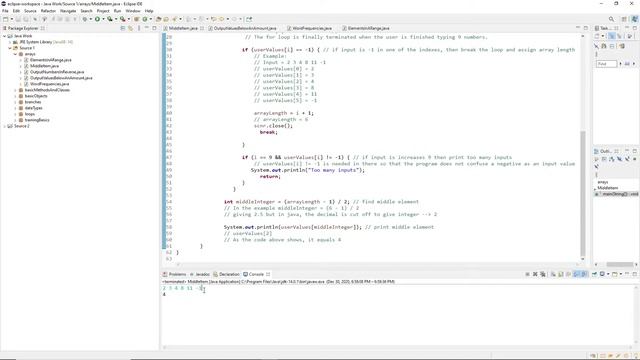
Task: Open the Refactor menu
Action: pos(48,11)
